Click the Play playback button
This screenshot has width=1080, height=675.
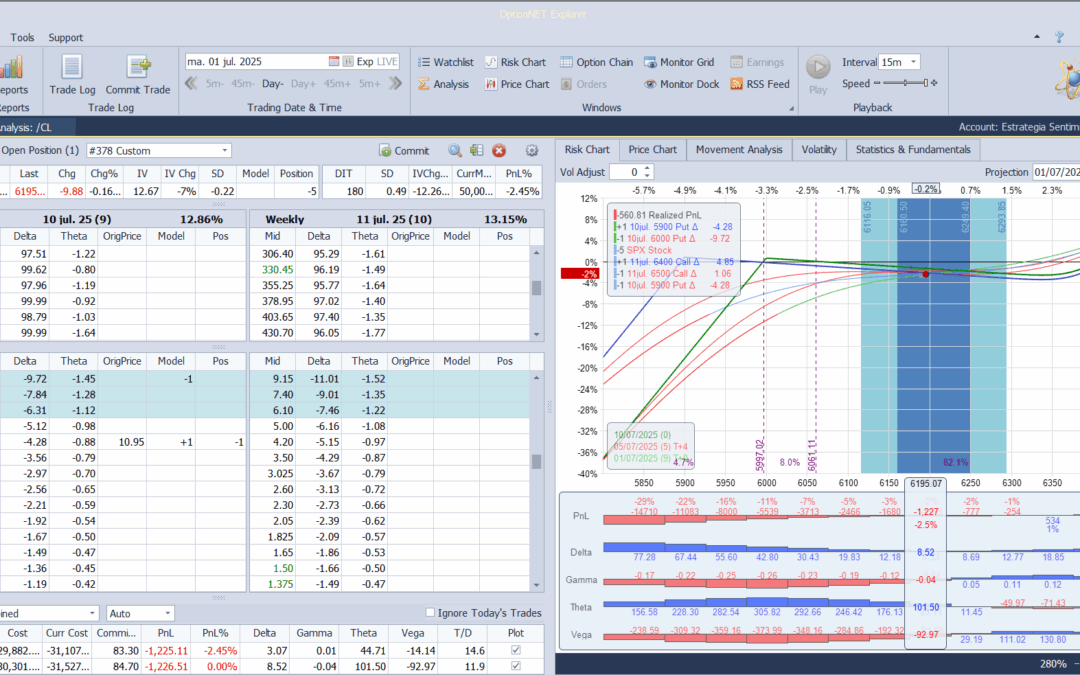coord(818,74)
